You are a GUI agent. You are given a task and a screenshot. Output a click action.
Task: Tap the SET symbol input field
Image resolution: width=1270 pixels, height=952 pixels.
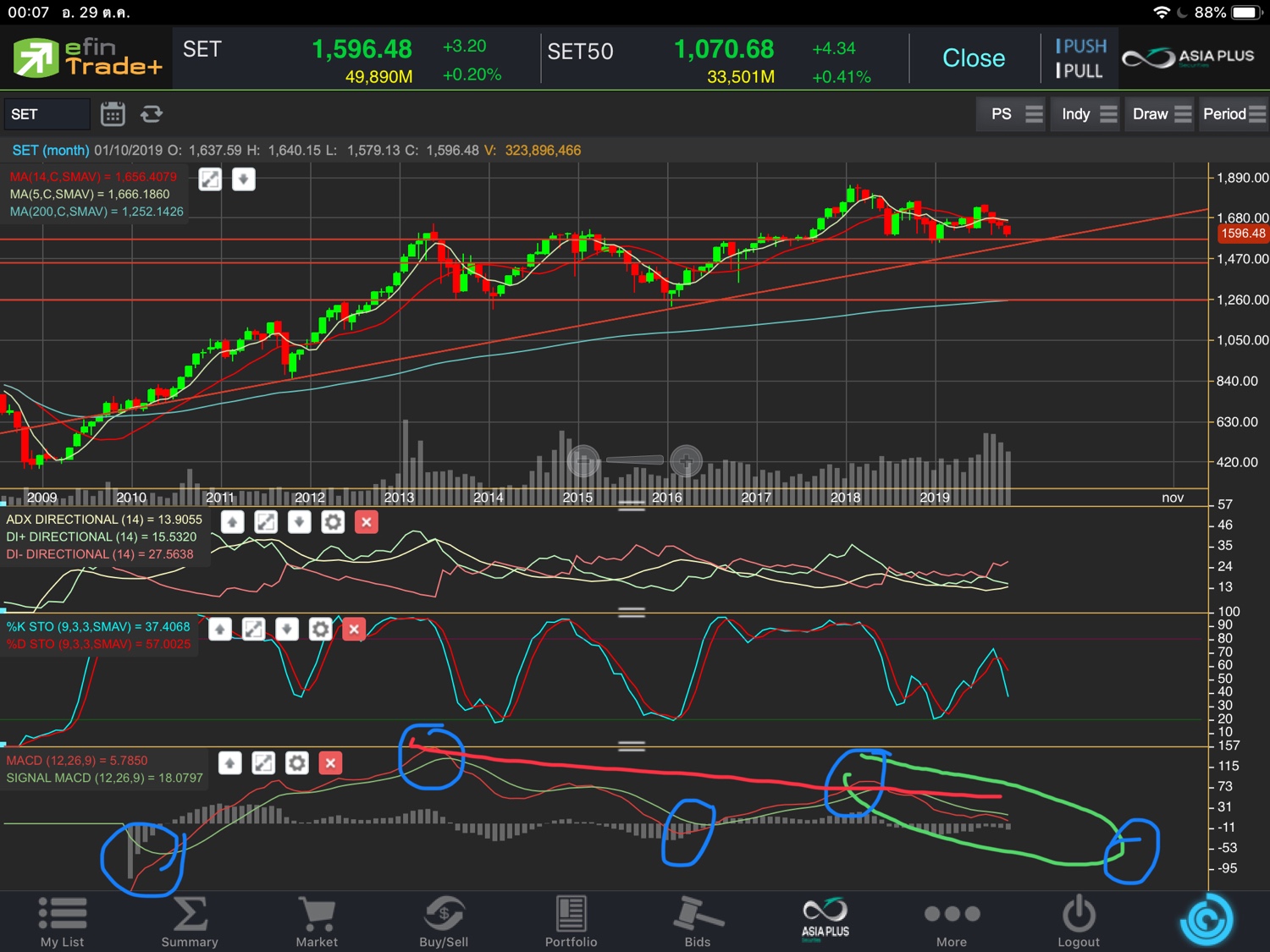47,114
